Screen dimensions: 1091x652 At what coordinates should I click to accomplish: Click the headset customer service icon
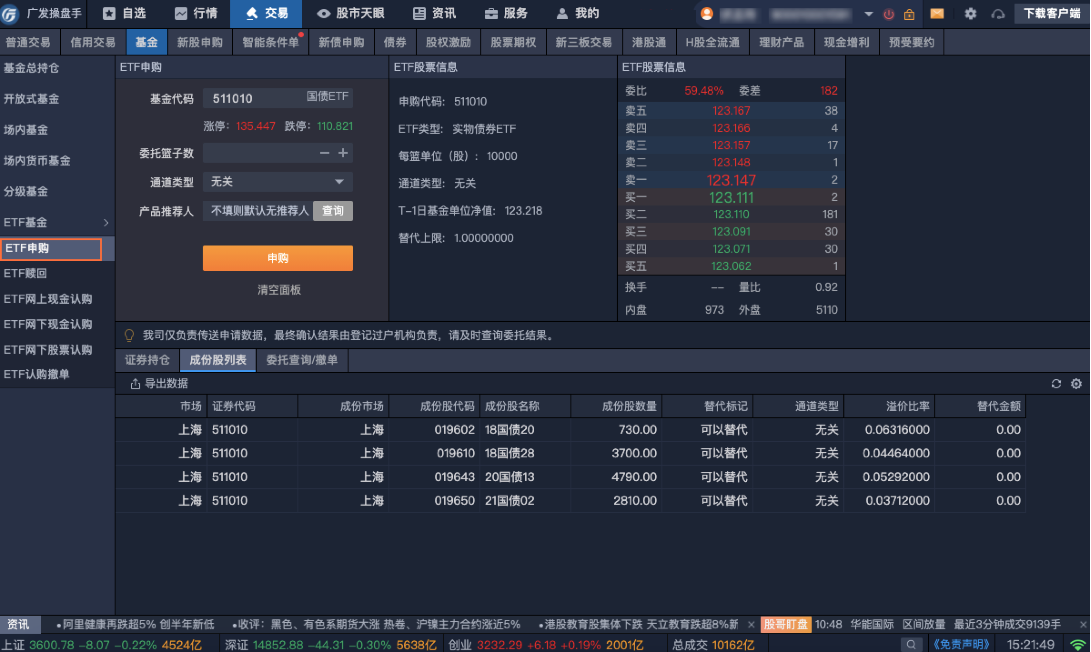997,14
